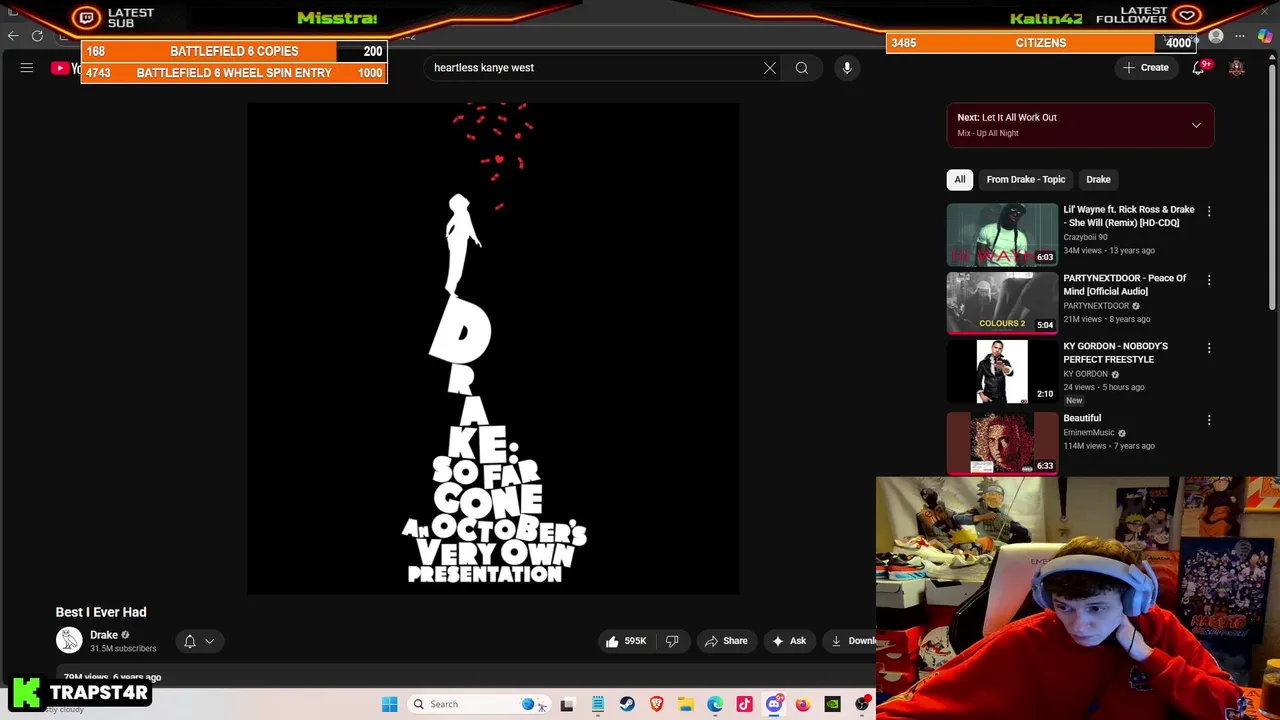Open Beautiful by EminemMusic video title
The height and width of the screenshot is (720, 1280).
pos(1082,418)
